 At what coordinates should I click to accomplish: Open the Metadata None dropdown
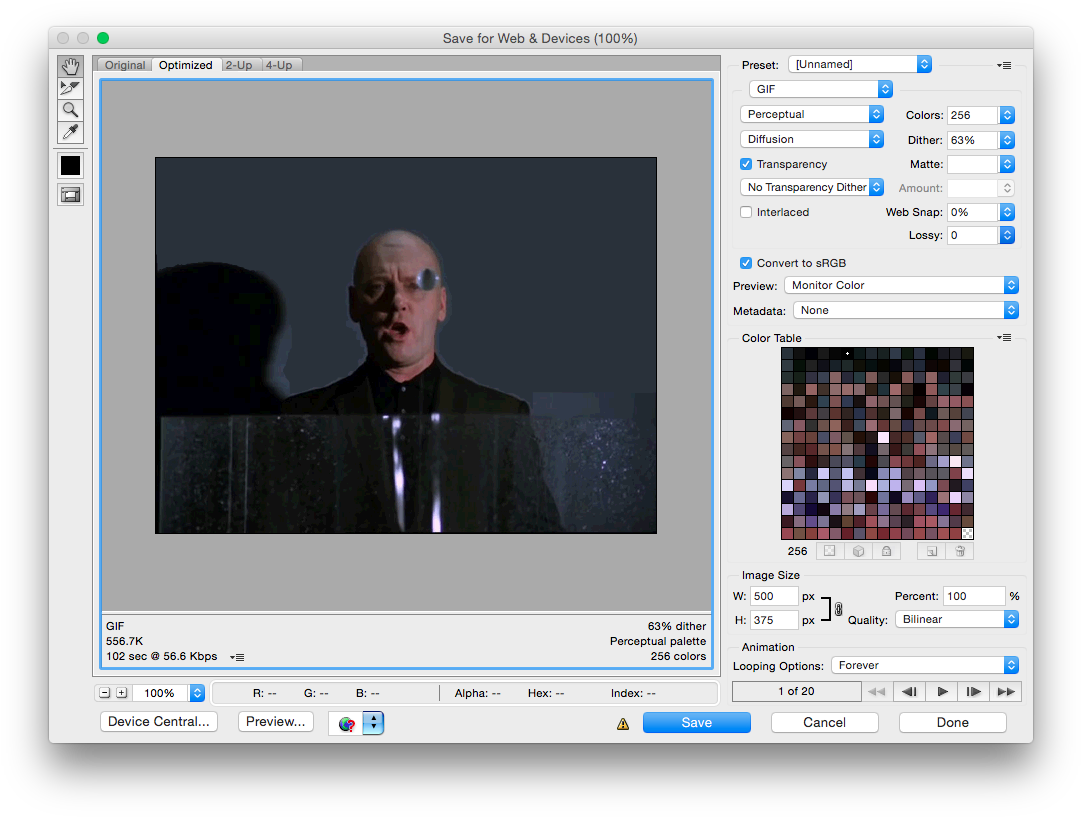click(x=906, y=310)
